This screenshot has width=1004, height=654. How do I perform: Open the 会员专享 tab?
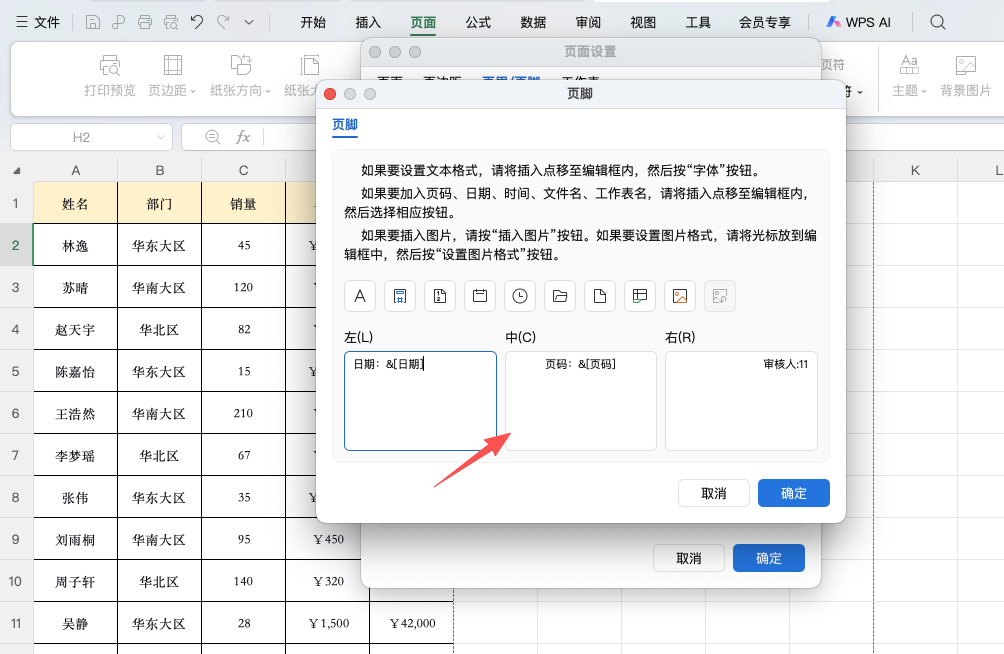(x=765, y=22)
